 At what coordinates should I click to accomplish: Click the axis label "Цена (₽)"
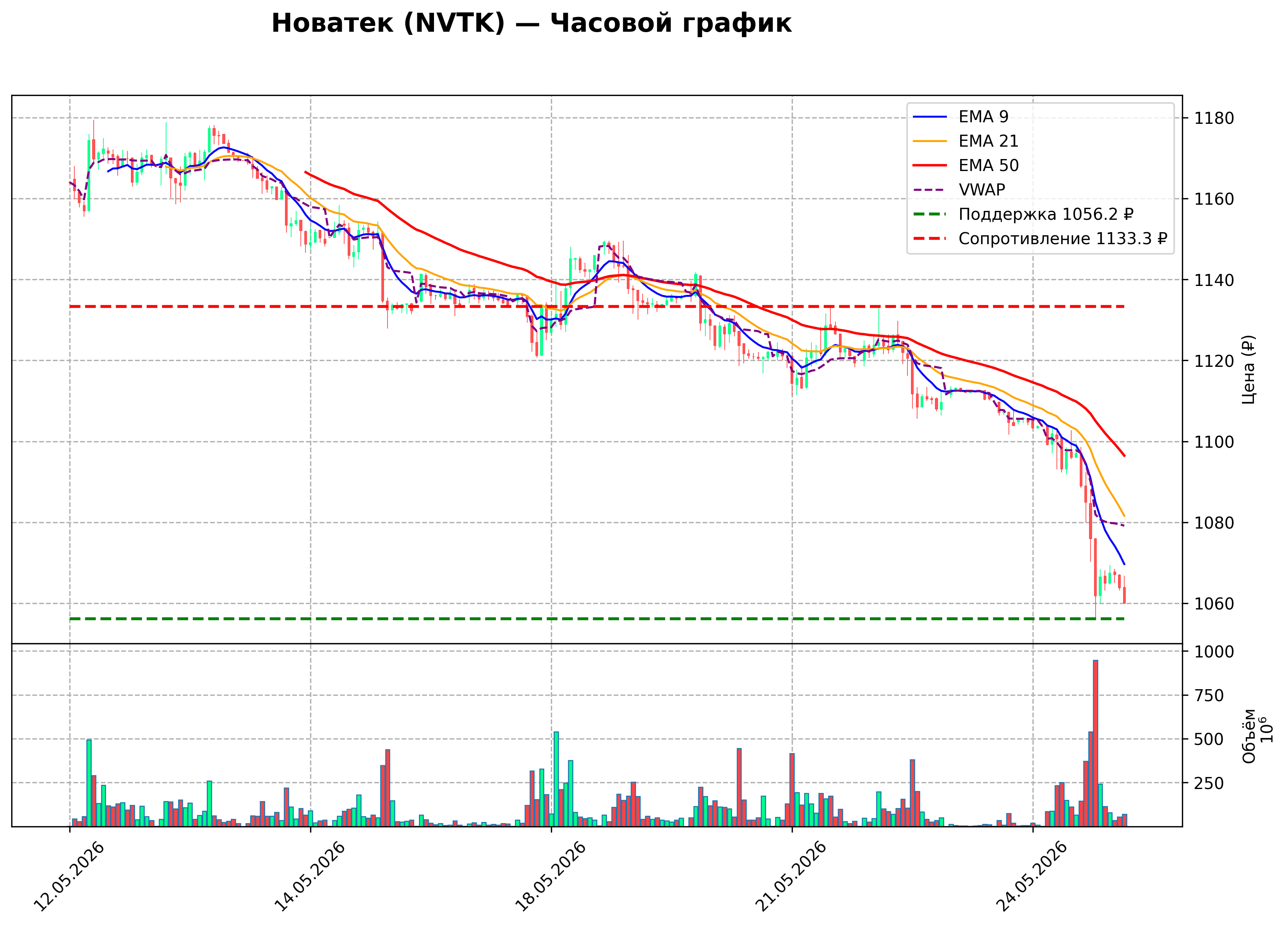pos(1248,370)
